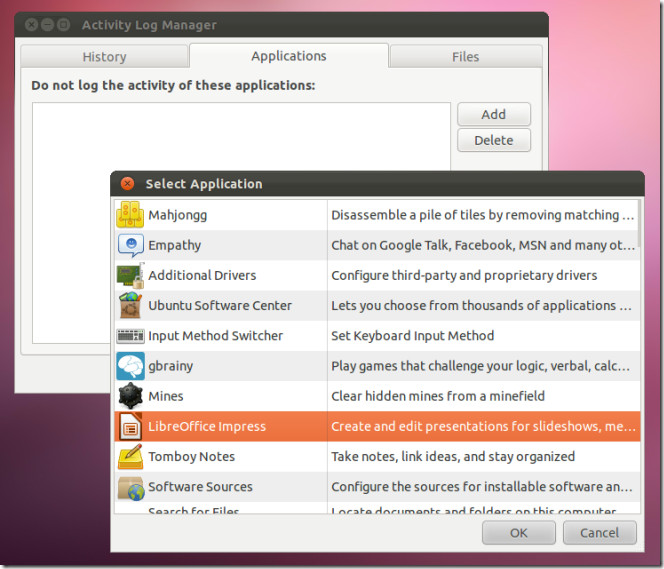Image resolution: width=664 pixels, height=569 pixels.
Task: Select the Empathy chat bubble icon
Action: click(x=130, y=245)
